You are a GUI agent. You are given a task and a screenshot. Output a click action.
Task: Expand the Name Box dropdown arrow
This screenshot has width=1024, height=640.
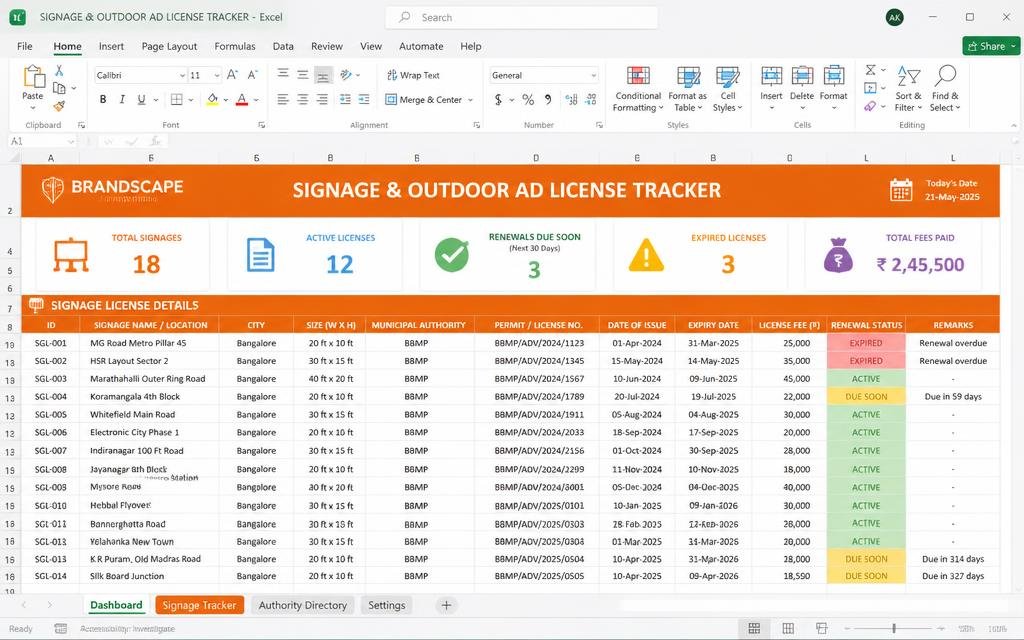[71, 141]
